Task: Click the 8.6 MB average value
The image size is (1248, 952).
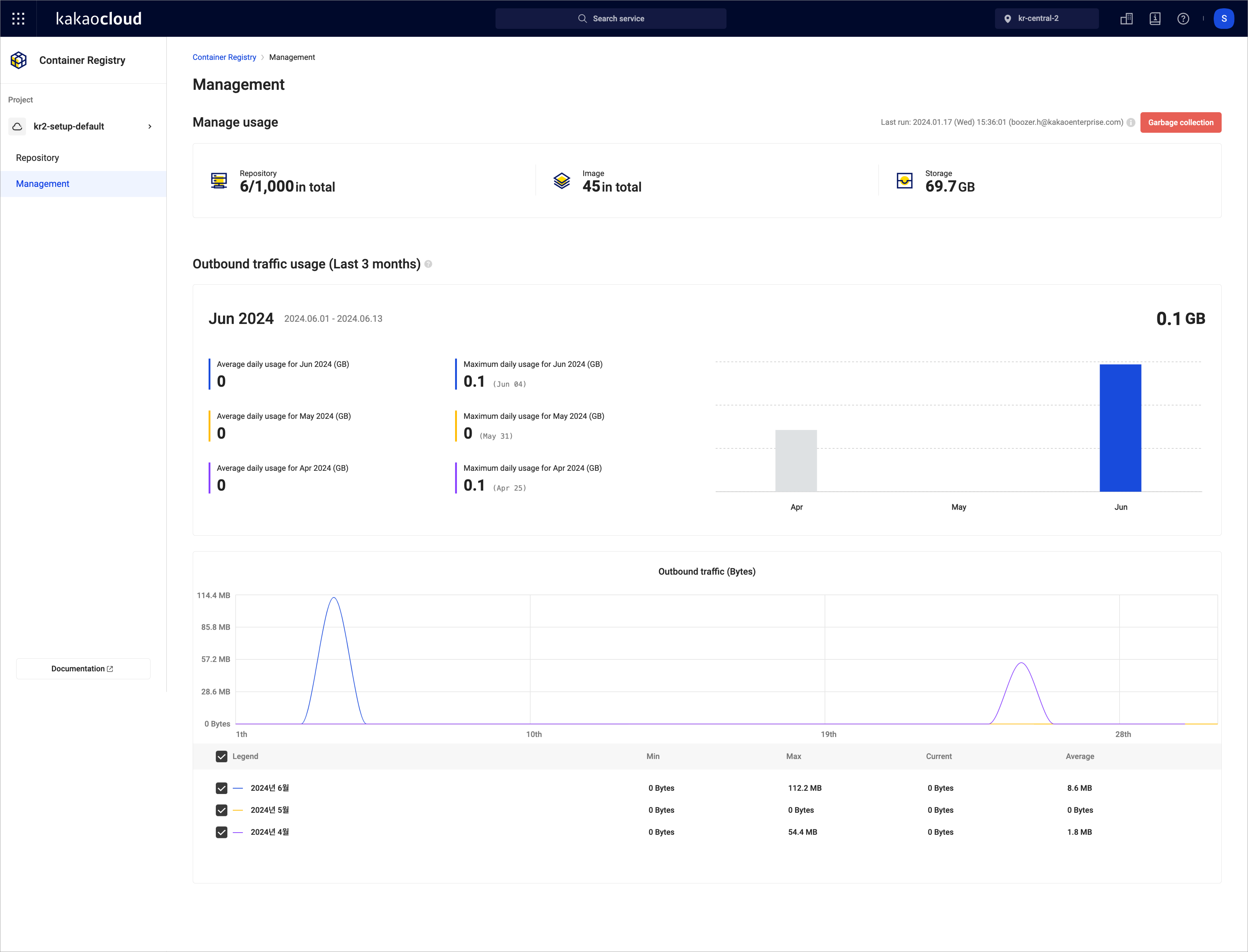Action: [1080, 788]
